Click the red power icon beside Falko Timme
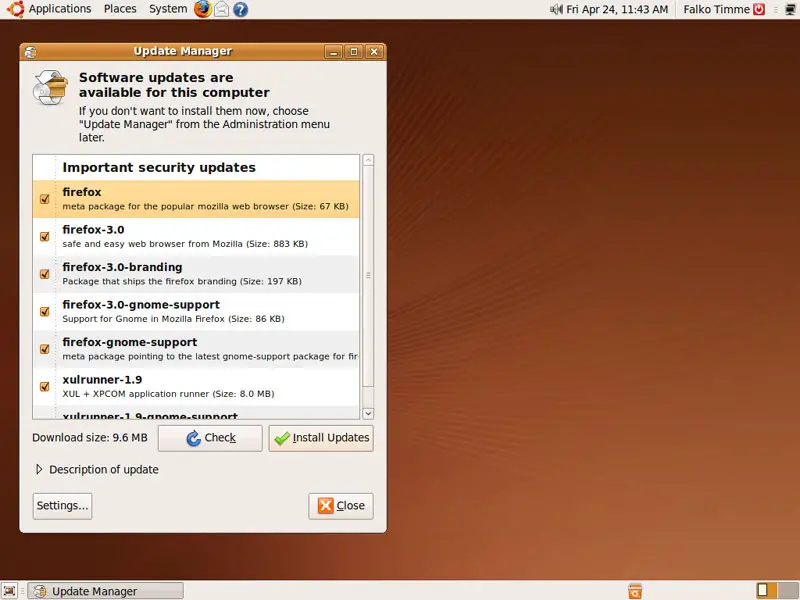The height and width of the screenshot is (600, 800). coord(759,9)
